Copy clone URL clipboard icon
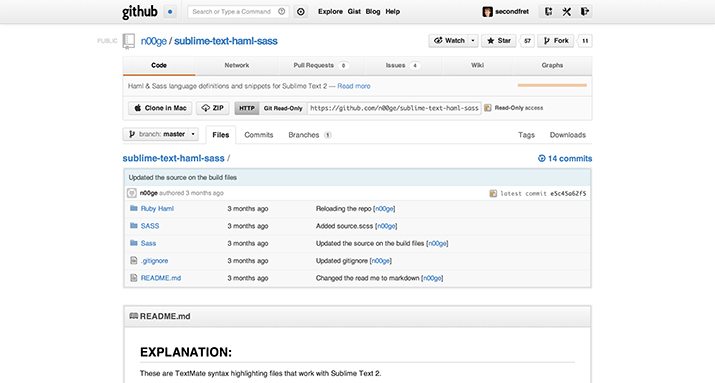715x383 pixels. click(487, 108)
